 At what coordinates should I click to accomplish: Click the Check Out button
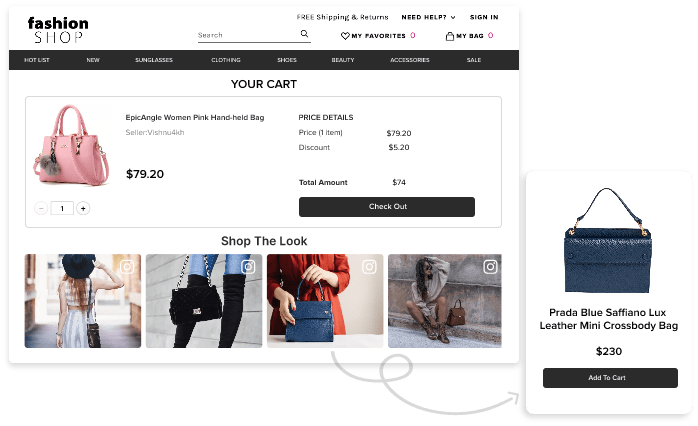point(387,207)
